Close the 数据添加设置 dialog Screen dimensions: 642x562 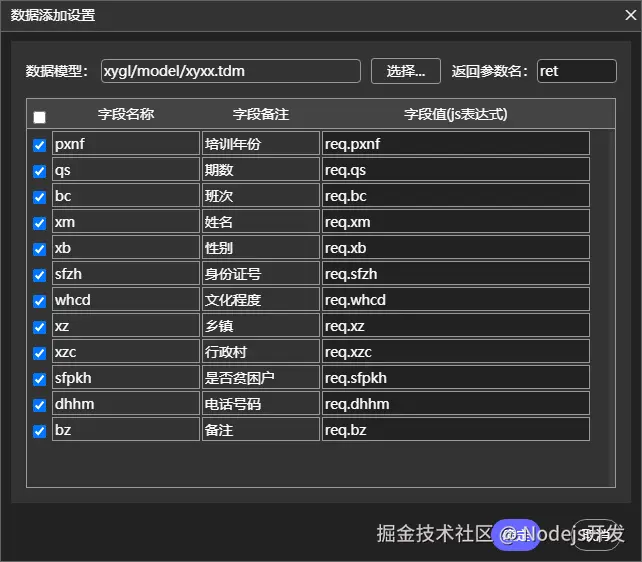point(631,15)
